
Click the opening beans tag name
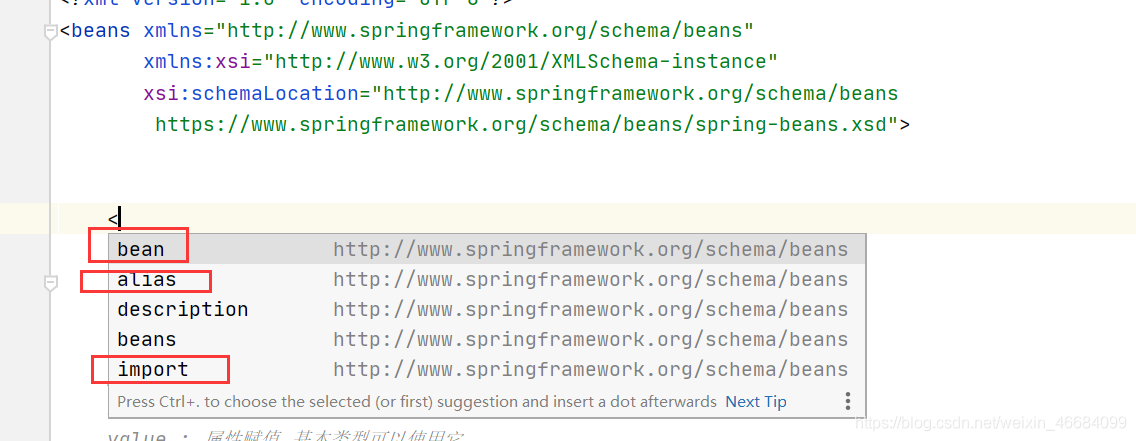(x=100, y=31)
